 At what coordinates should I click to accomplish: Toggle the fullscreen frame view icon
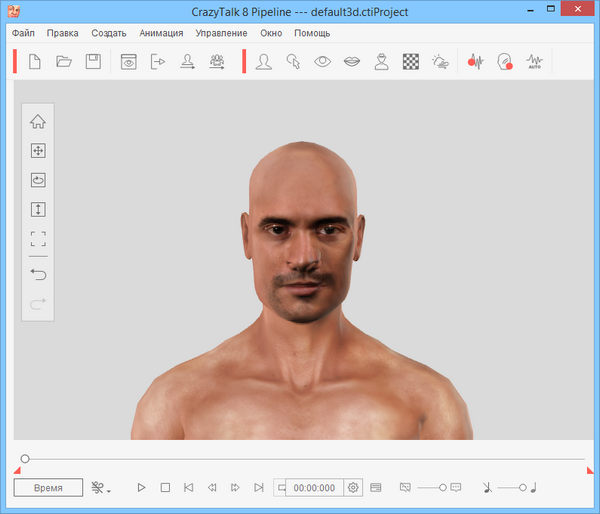click(38, 239)
